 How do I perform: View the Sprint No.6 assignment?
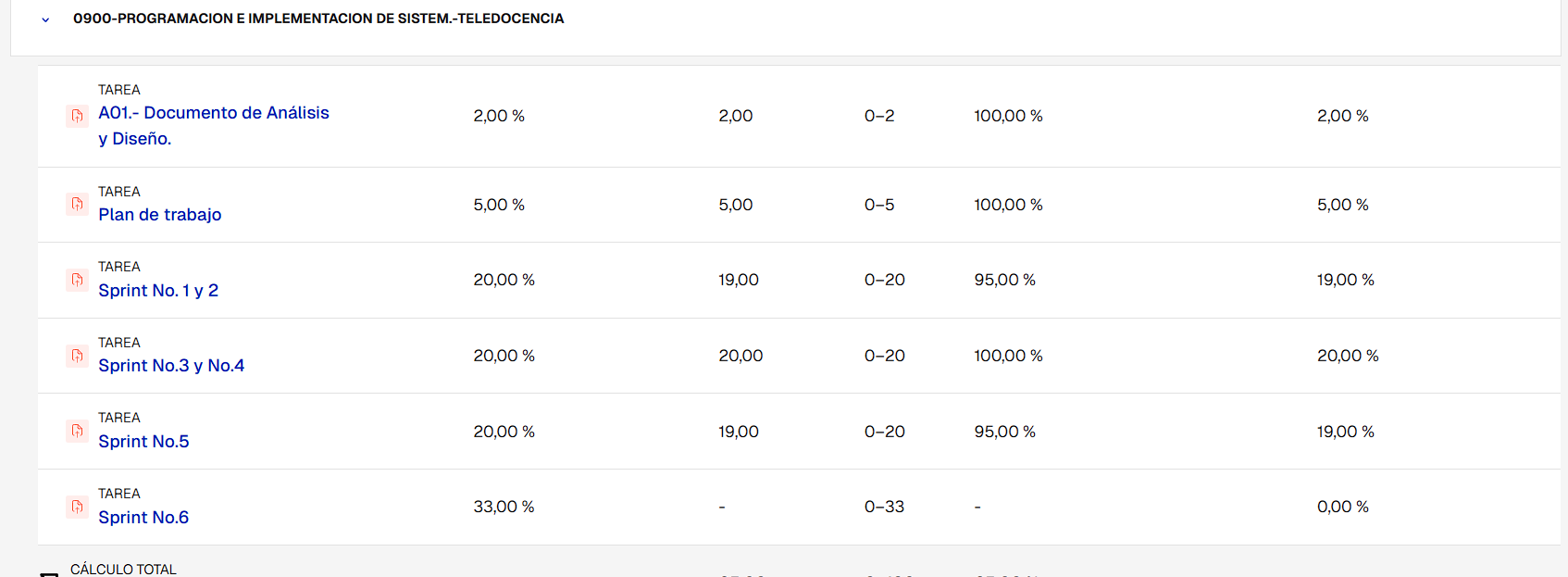143,518
